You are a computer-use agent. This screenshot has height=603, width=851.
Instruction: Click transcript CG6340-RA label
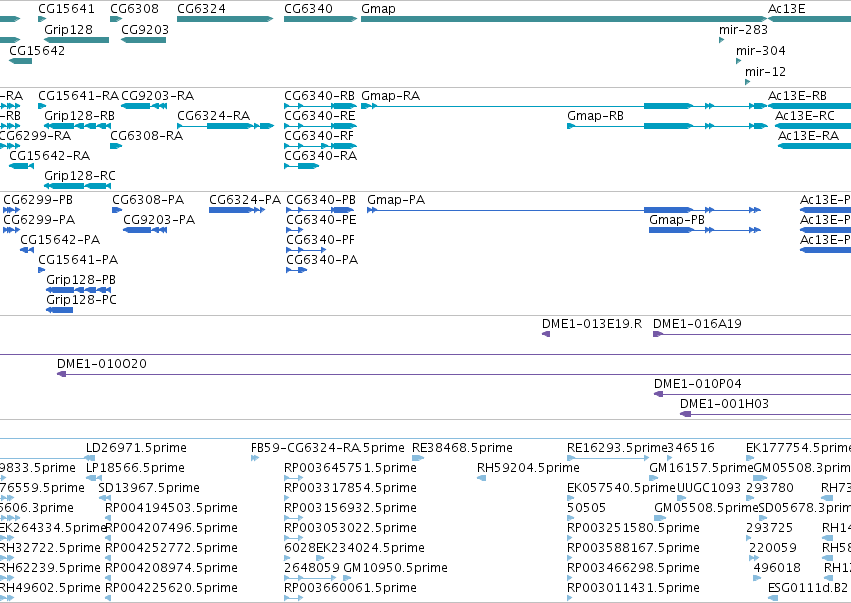pos(320,156)
